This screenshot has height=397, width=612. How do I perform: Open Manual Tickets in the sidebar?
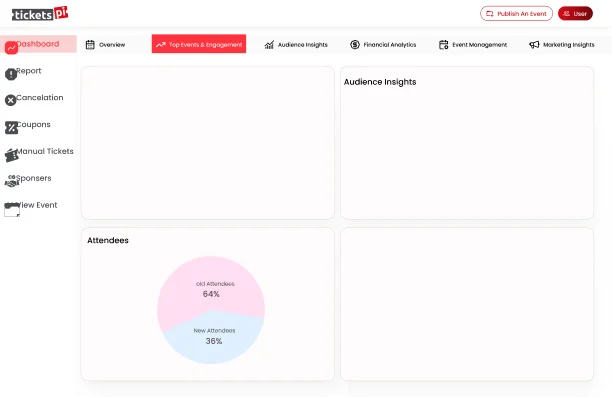pyautogui.click(x=38, y=151)
